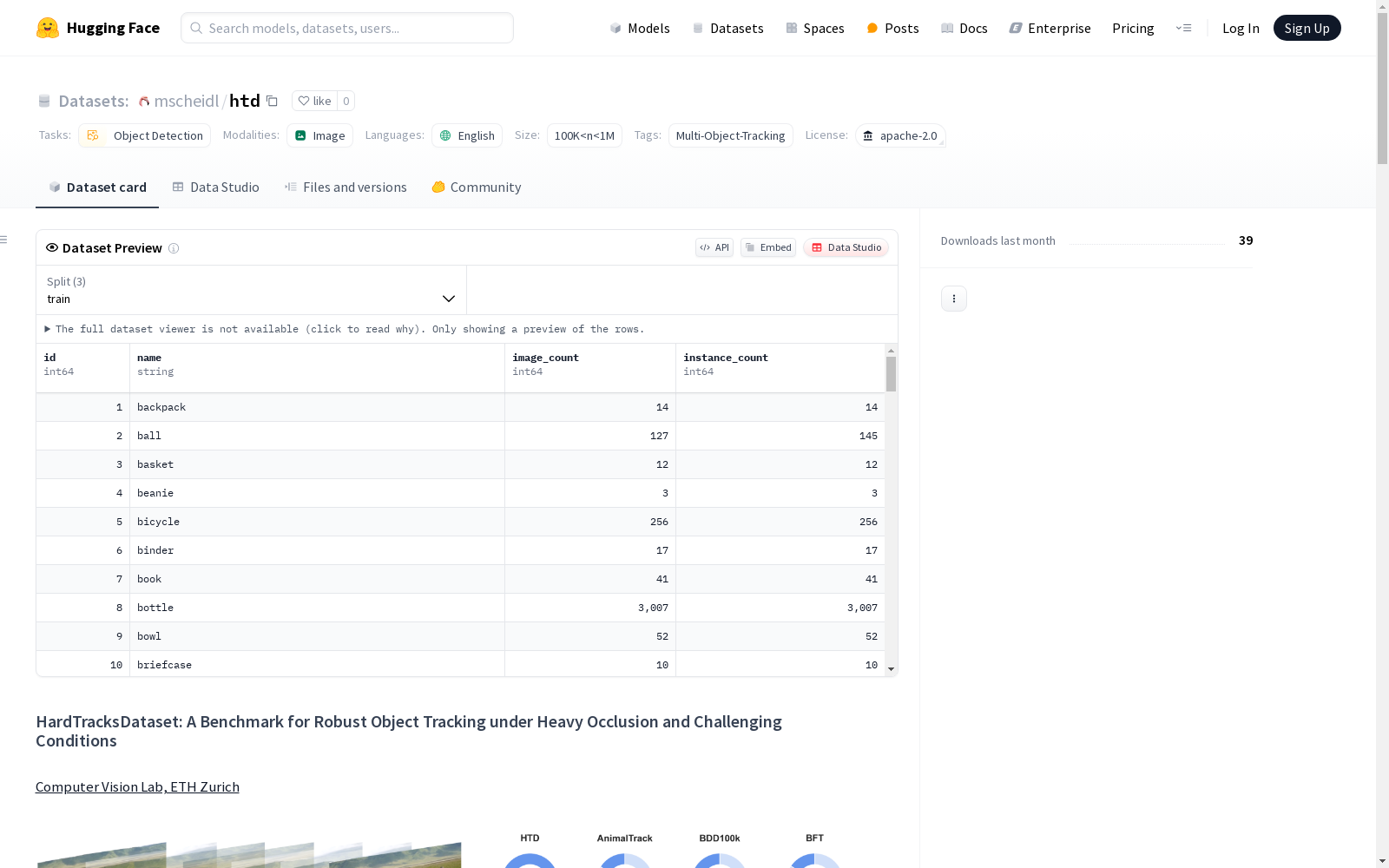Image resolution: width=1389 pixels, height=868 pixels.
Task: Copy the dataset name with the copy icon
Action: (x=272, y=101)
